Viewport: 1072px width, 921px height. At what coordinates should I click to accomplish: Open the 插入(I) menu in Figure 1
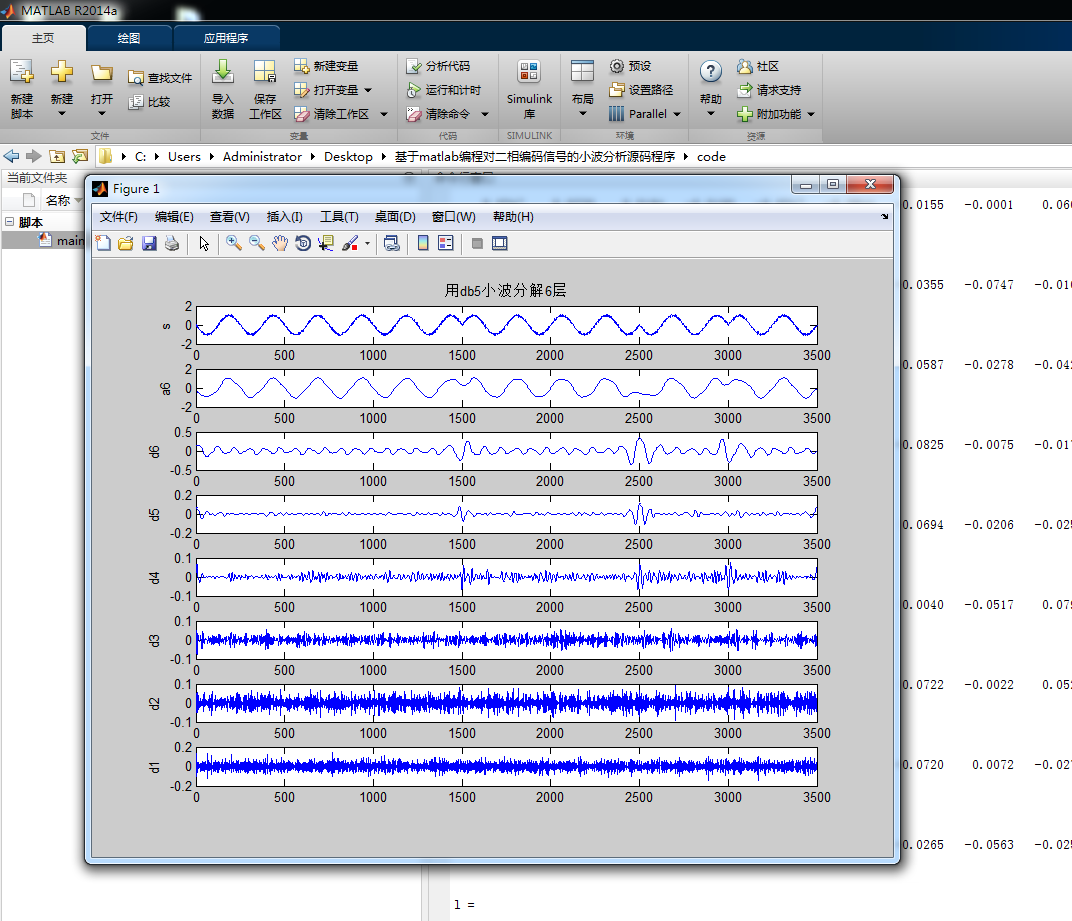click(284, 217)
